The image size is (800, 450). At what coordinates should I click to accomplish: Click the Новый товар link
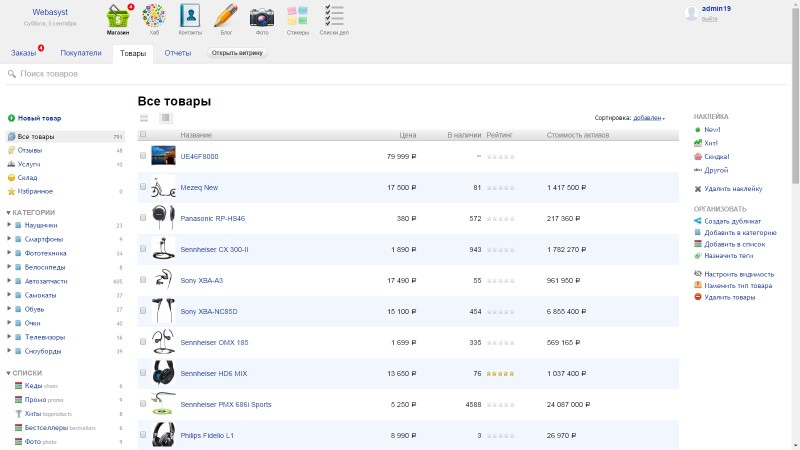(39, 118)
